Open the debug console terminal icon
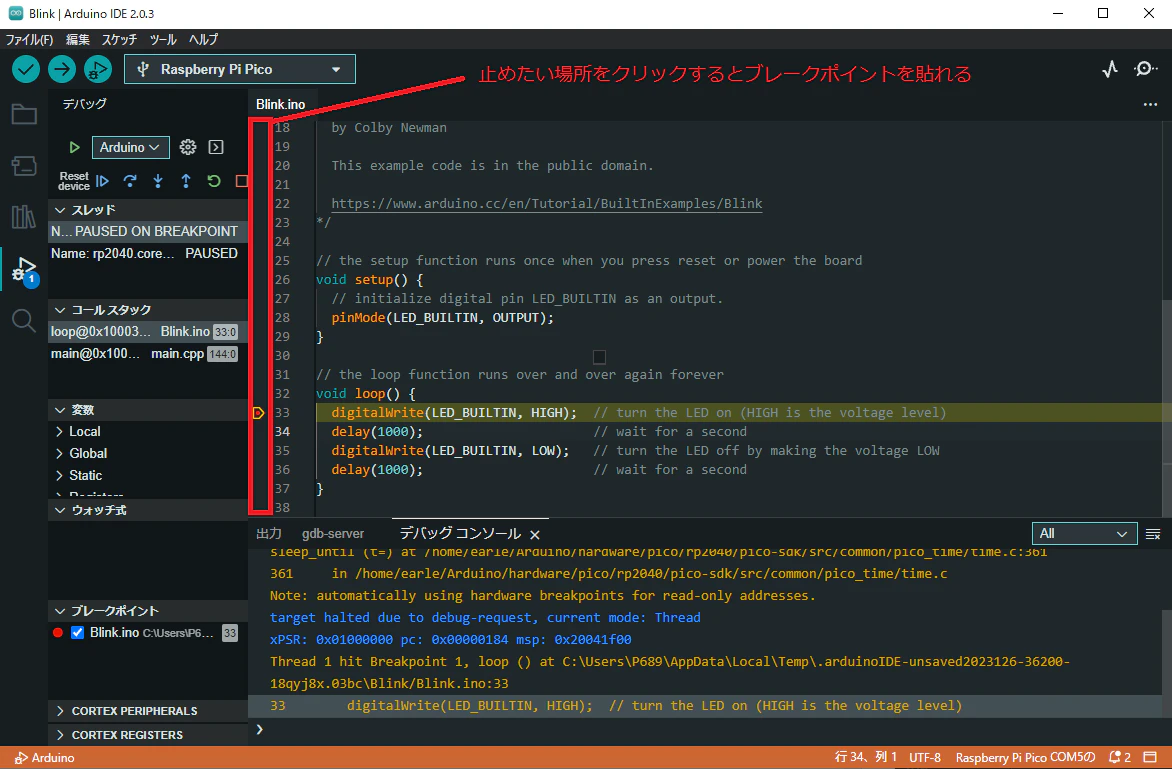This screenshot has height=769, width=1172. tap(216, 147)
